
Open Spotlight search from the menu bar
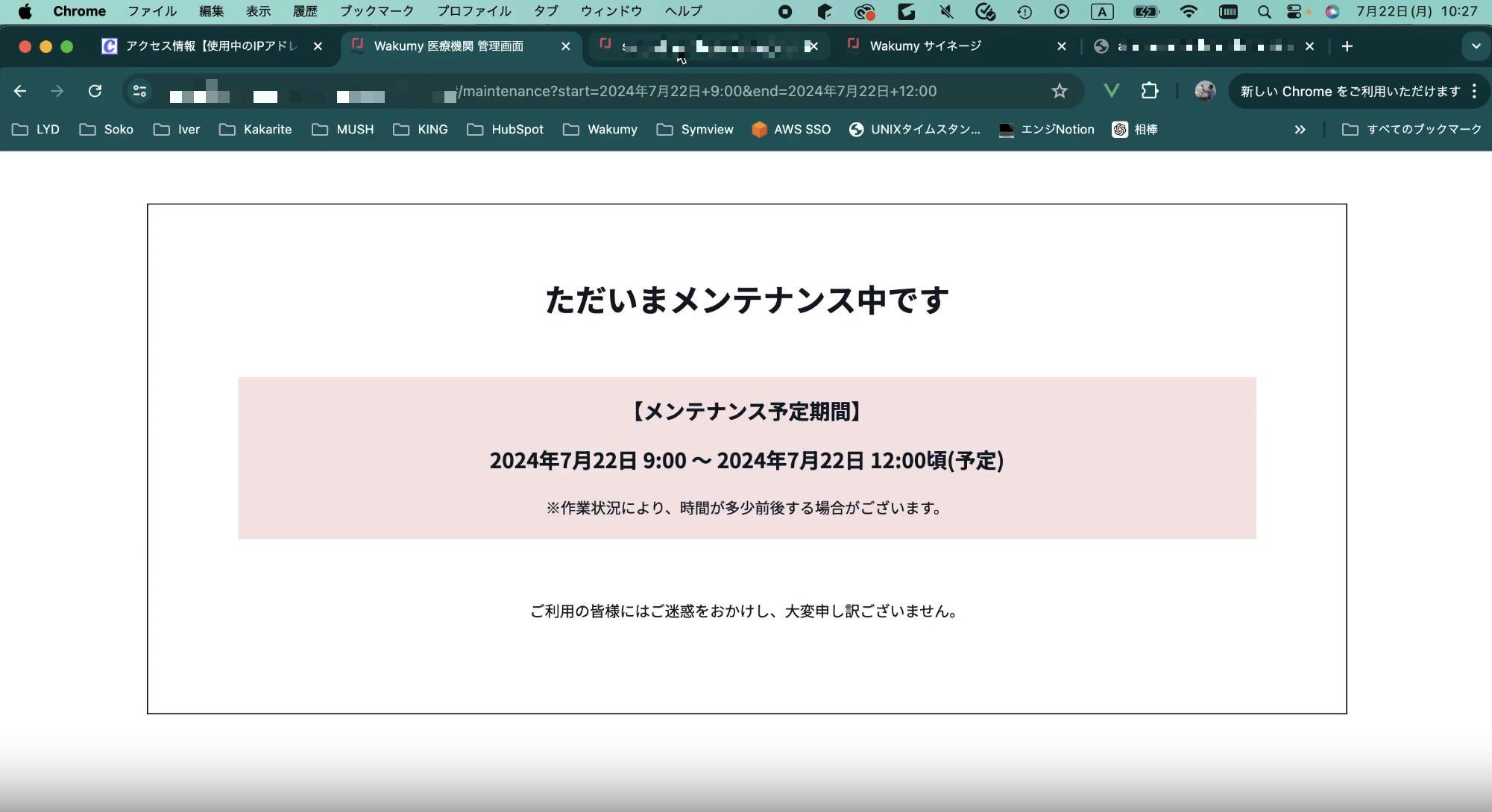pyautogui.click(x=1265, y=11)
